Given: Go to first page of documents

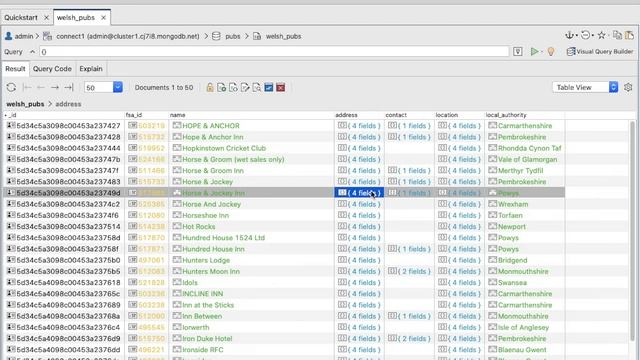Looking at the screenshot, I should [27, 87].
